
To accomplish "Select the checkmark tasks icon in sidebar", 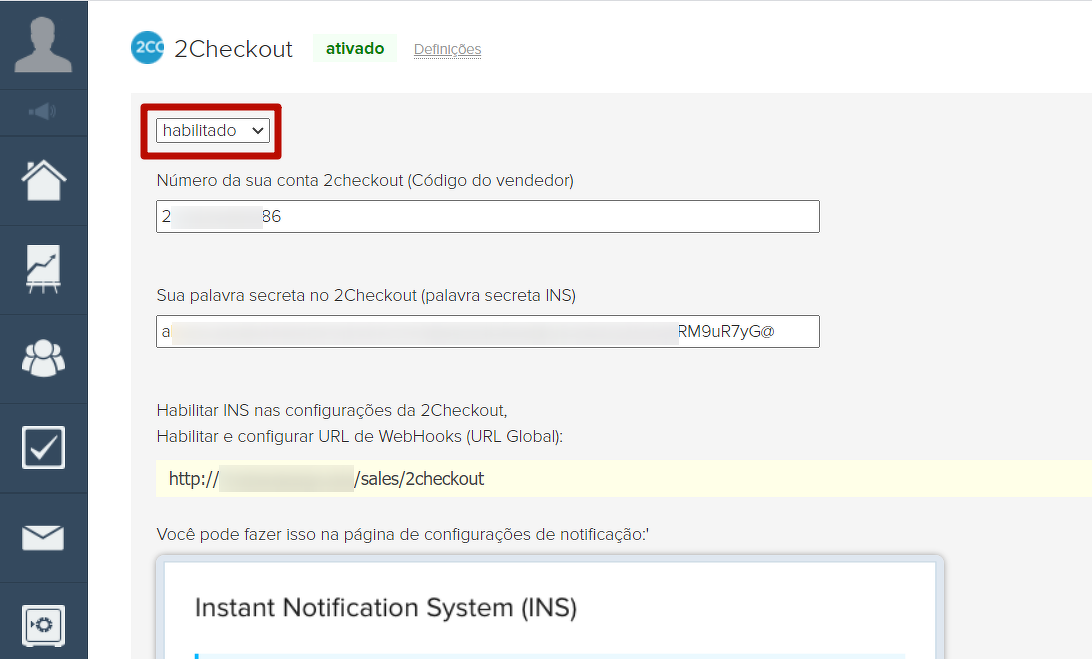I will [43, 448].
